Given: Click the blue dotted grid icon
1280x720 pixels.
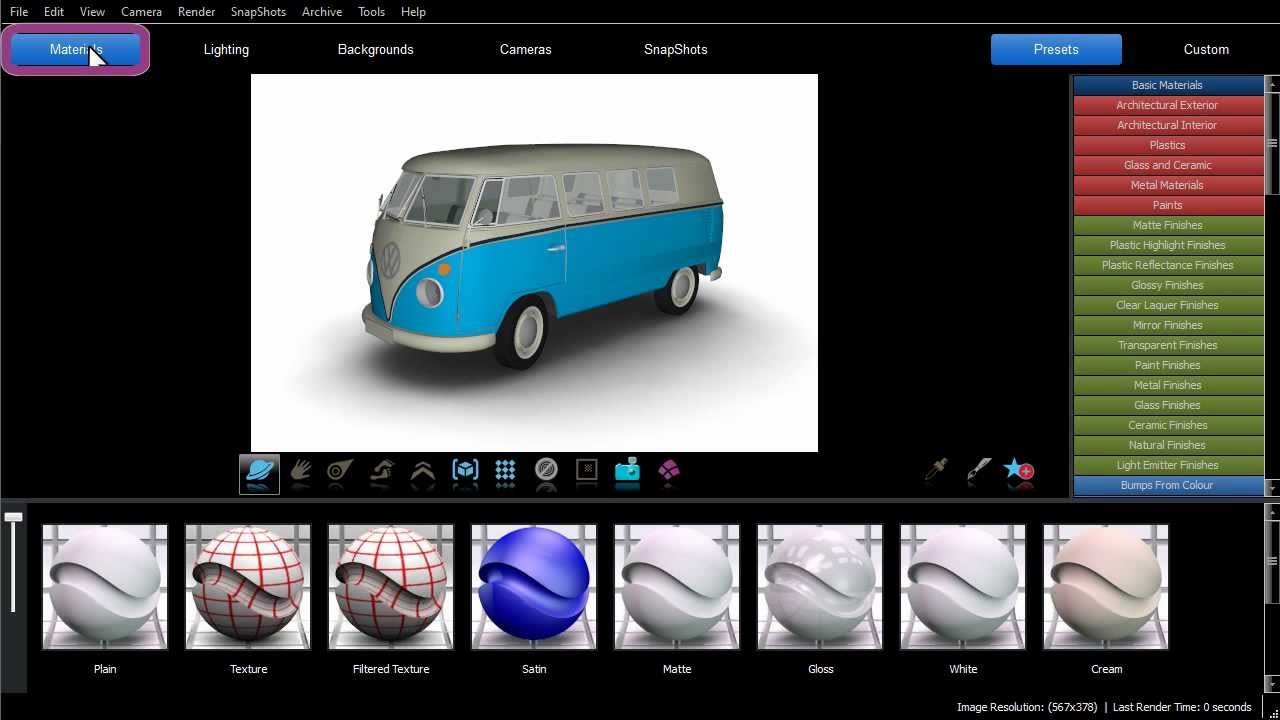Looking at the screenshot, I should [x=505, y=471].
